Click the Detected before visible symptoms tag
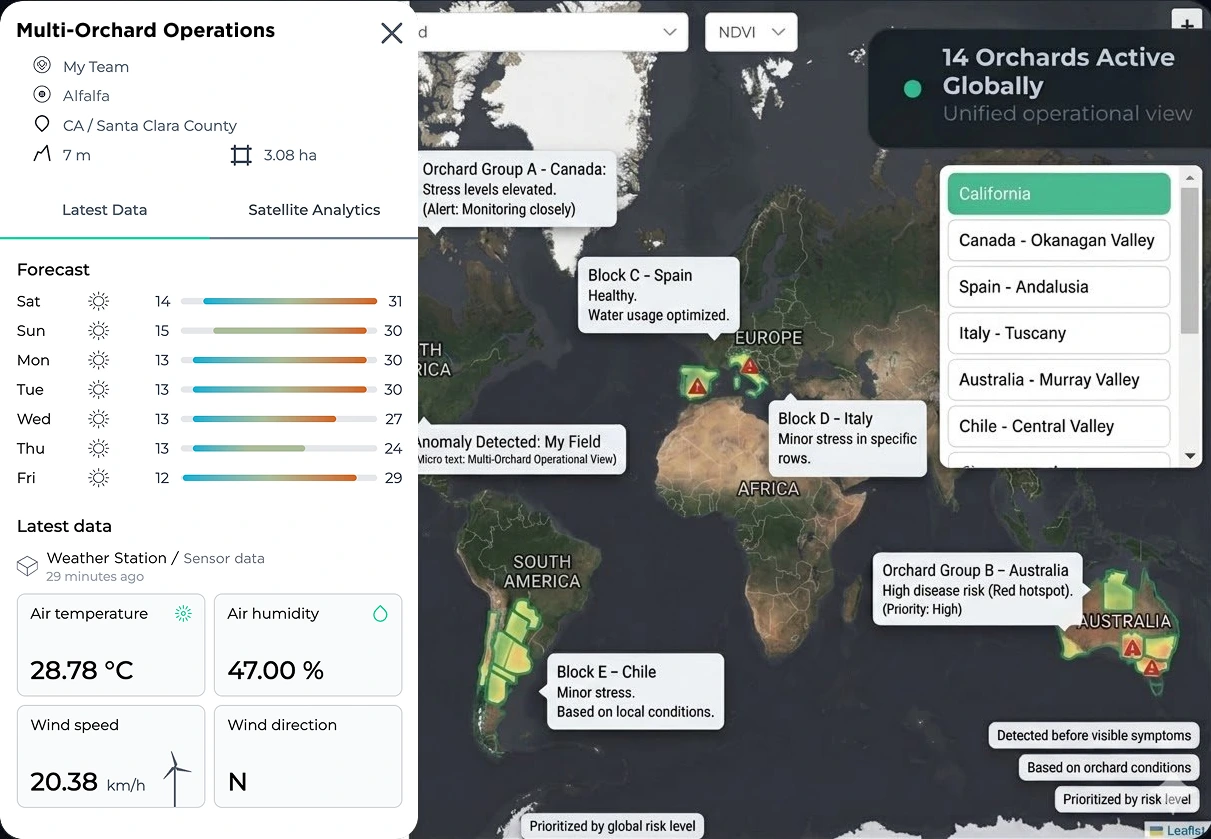Image resolution: width=1211 pixels, height=839 pixels. click(1093, 736)
